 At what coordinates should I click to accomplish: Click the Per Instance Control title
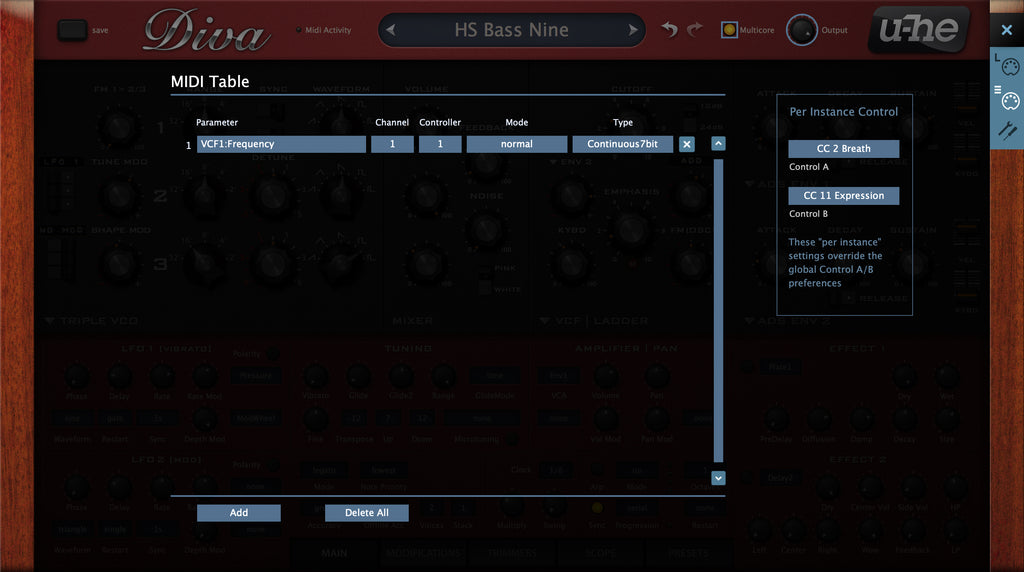pos(844,112)
